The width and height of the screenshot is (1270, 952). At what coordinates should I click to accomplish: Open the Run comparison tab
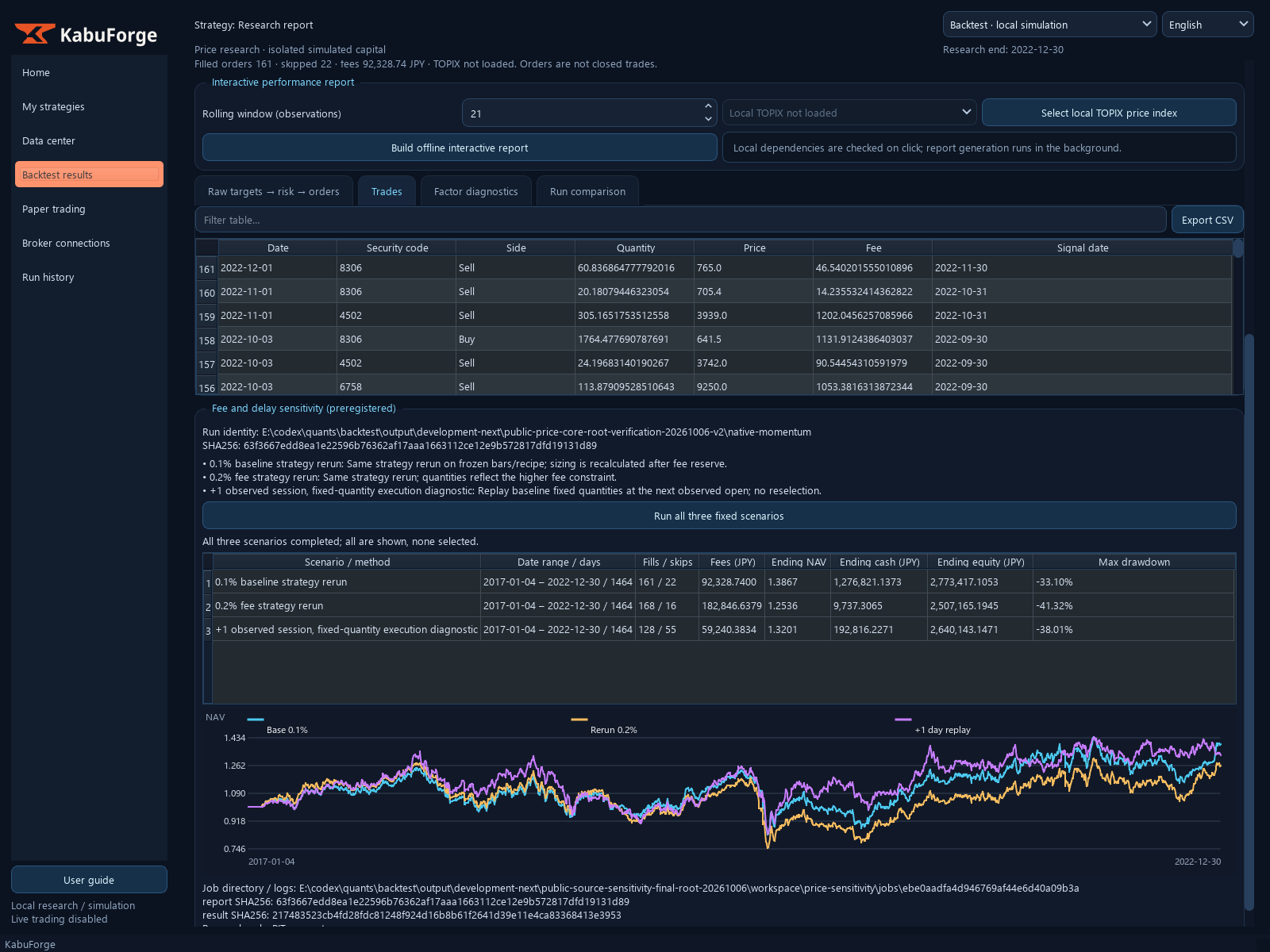(587, 191)
